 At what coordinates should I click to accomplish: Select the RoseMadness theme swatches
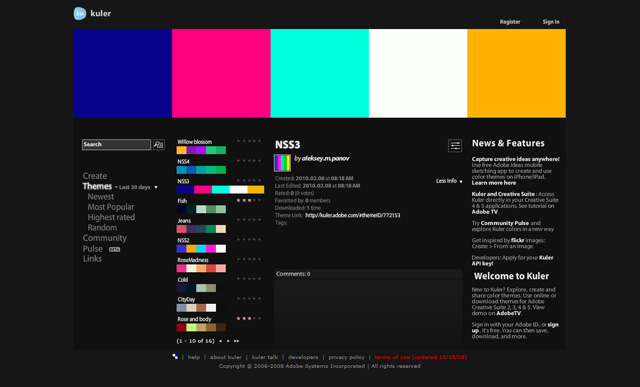click(201, 268)
